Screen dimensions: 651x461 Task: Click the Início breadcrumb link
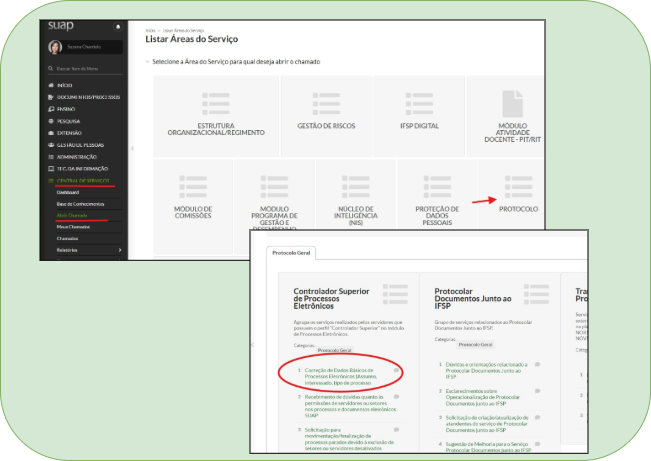click(x=150, y=30)
